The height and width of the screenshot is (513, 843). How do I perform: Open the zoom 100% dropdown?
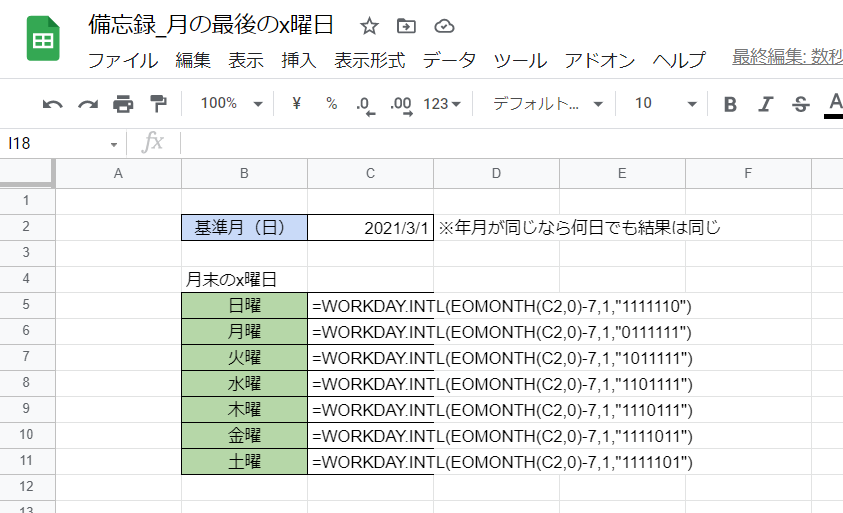[232, 103]
